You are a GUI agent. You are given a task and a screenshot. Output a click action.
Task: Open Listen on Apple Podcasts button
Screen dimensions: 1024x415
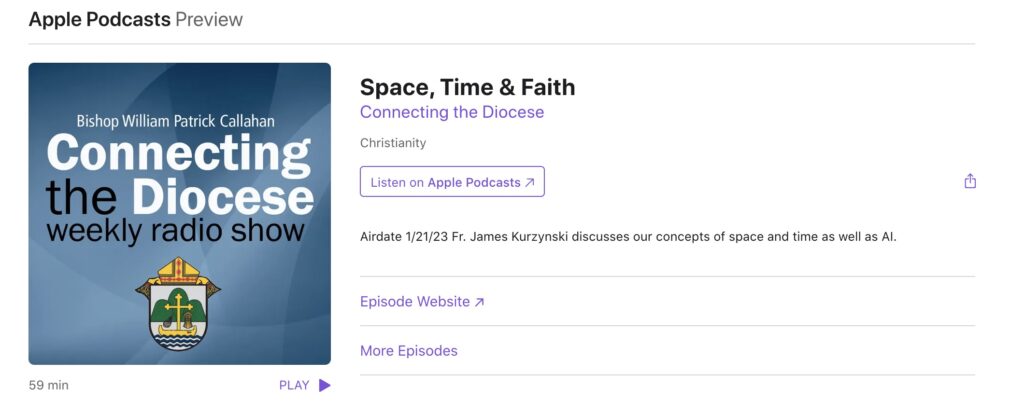tap(452, 182)
